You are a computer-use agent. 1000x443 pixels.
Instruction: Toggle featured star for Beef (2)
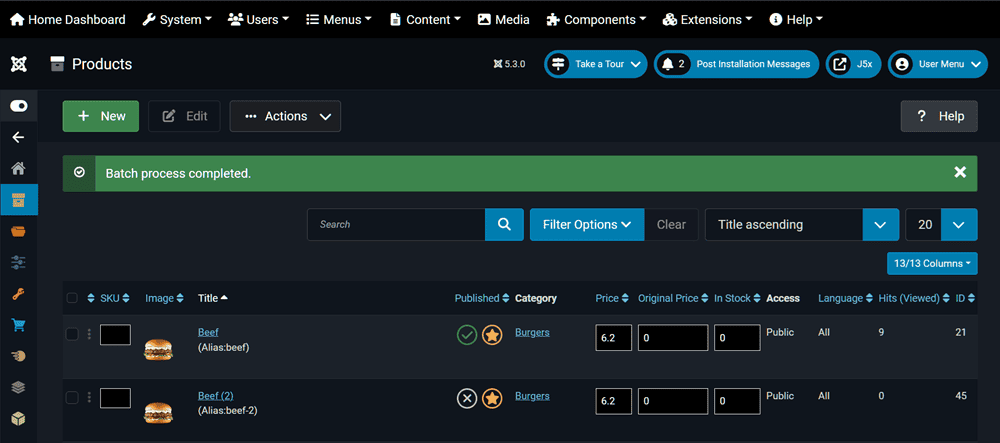[x=492, y=399]
